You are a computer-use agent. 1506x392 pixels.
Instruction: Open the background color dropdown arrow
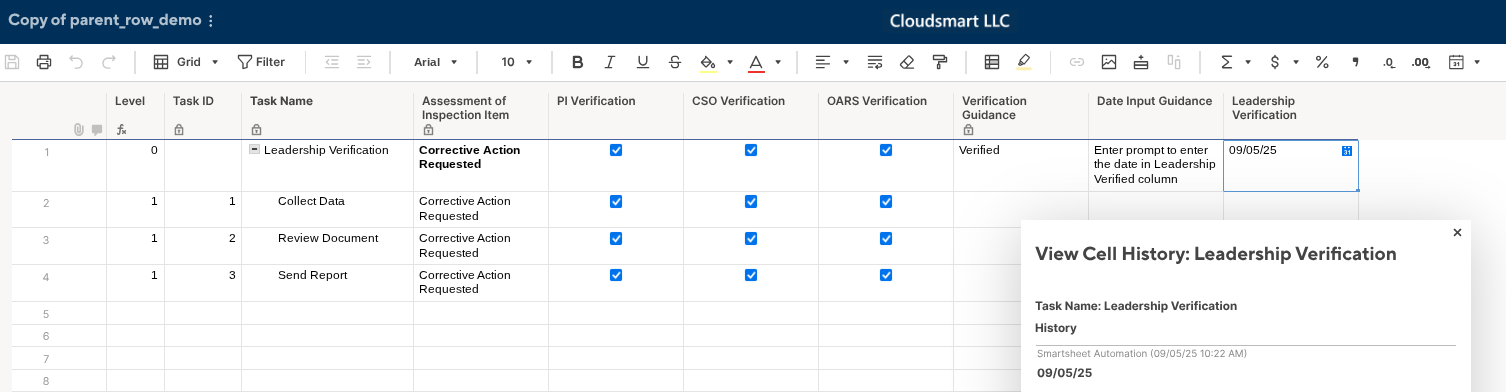[x=730, y=62]
